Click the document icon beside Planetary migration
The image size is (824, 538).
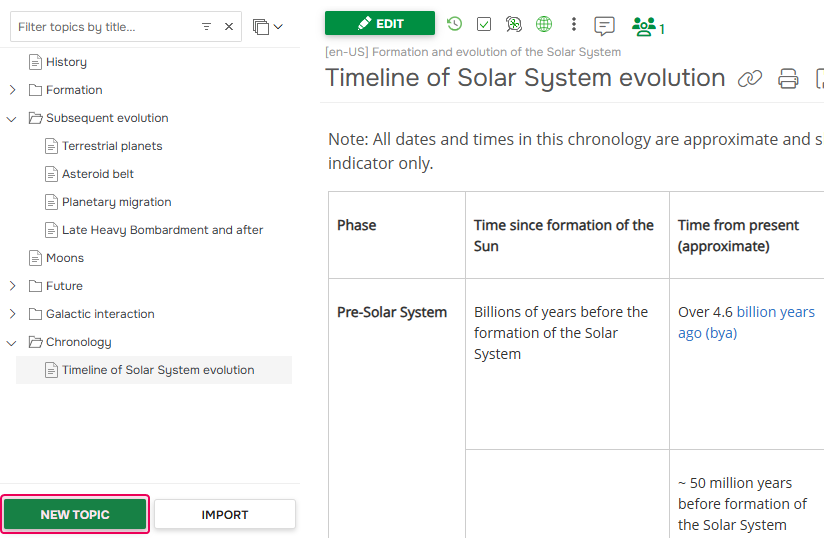click(51, 202)
